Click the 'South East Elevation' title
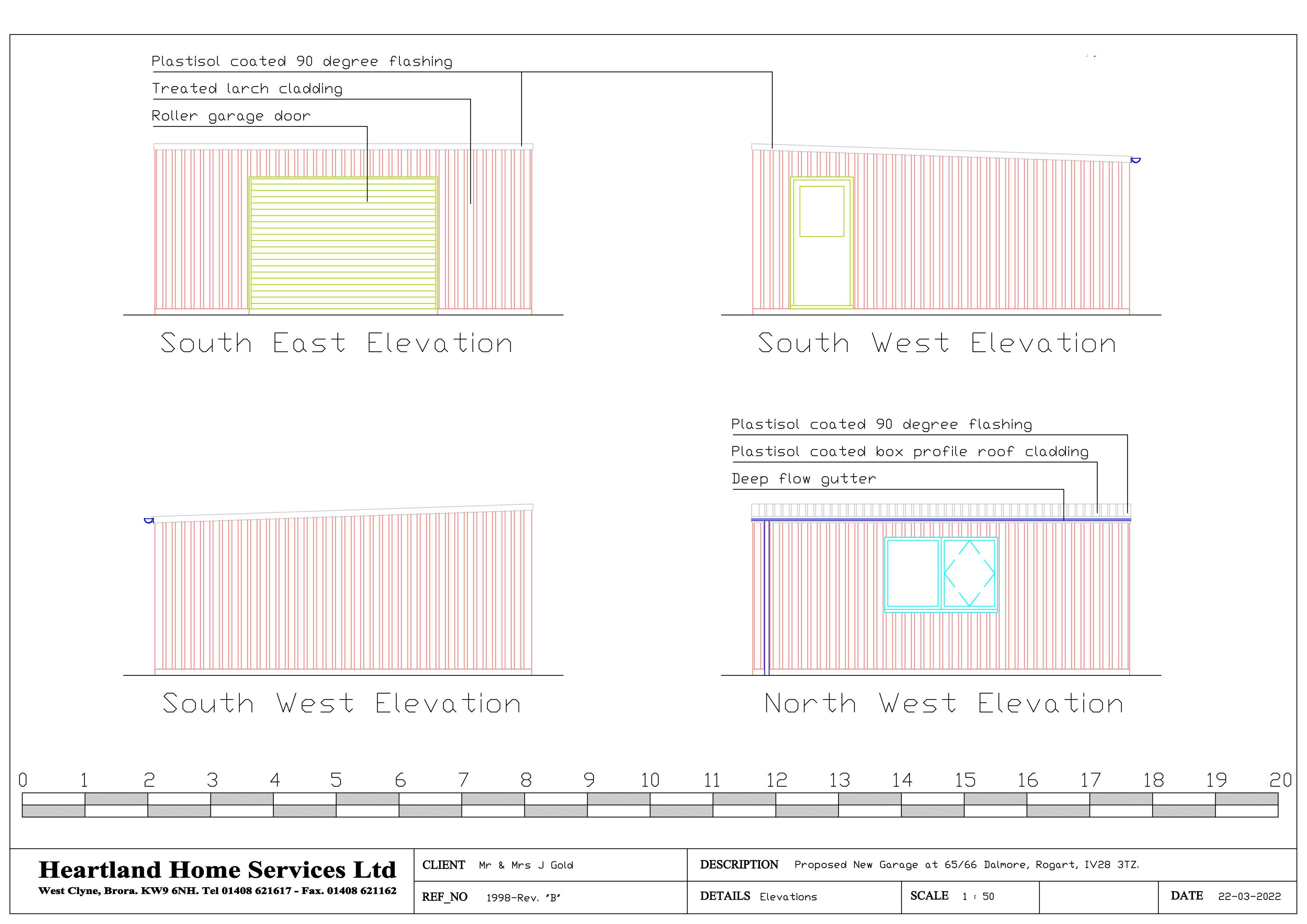Image resolution: width=1307 pixels, height=924 pixels. (x=336, y=343)
